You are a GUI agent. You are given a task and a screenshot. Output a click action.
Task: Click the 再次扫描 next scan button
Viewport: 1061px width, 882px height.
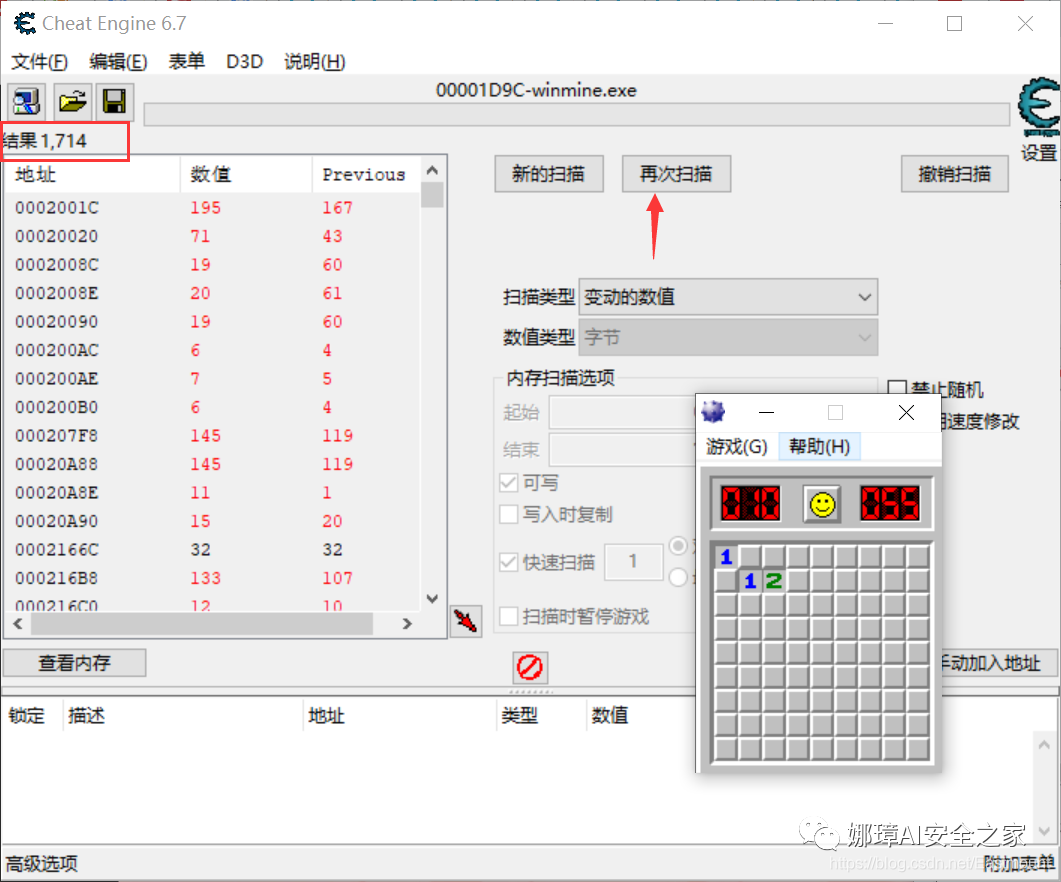coord(676,174)
